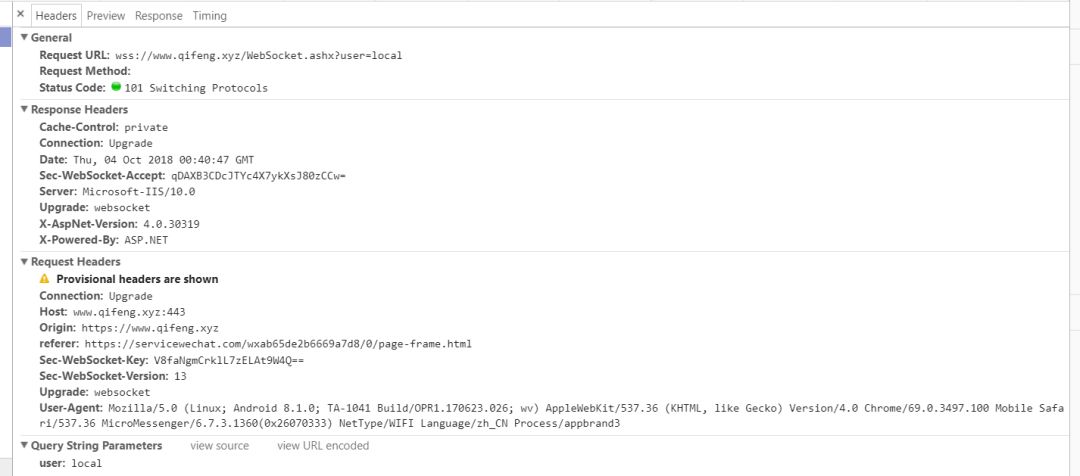
Task: Click the provisional headers warning icon
Action: click(44, 279)
